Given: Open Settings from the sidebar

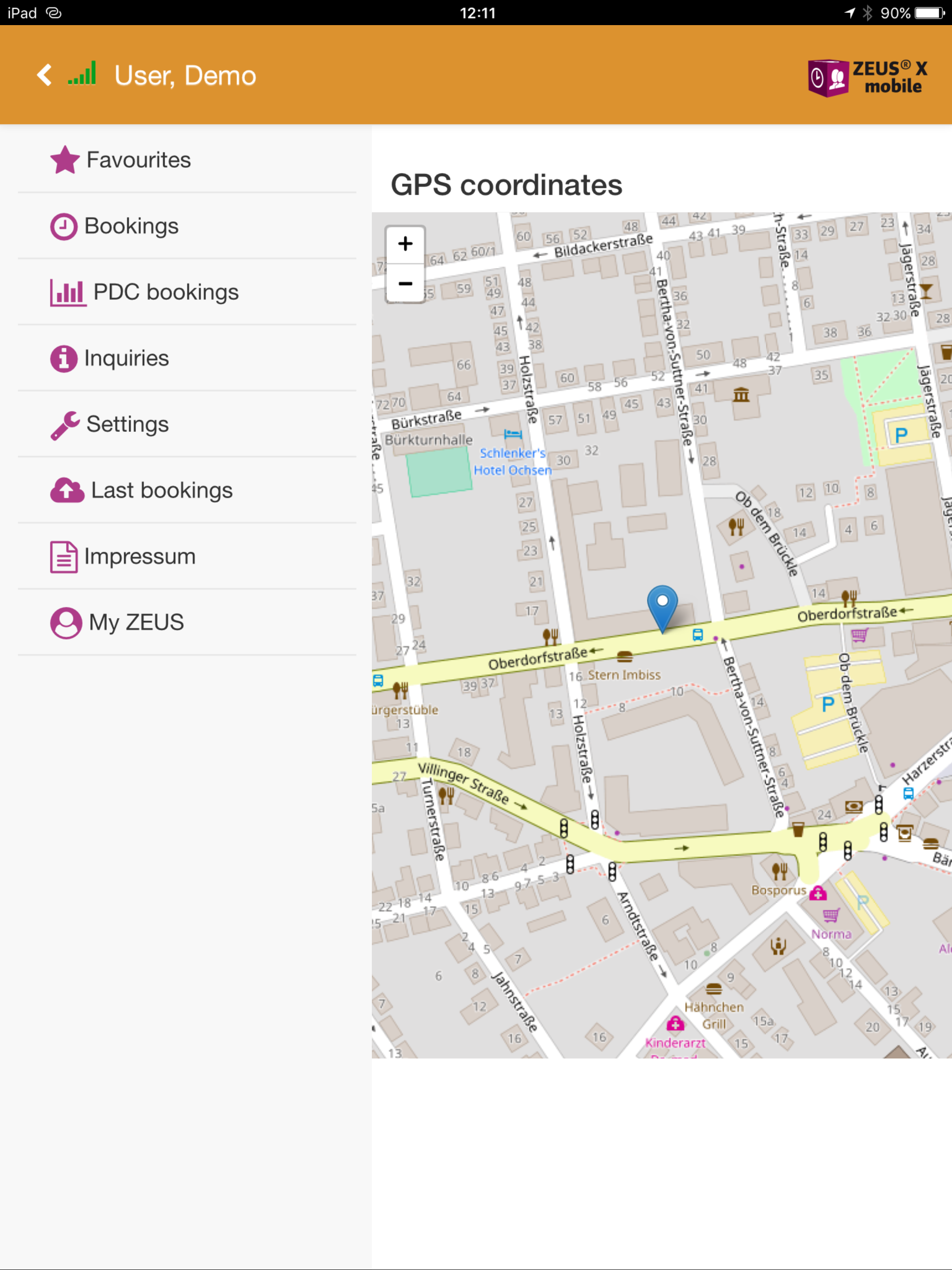Looking at the screenshot, I should [x=187, y=424].
